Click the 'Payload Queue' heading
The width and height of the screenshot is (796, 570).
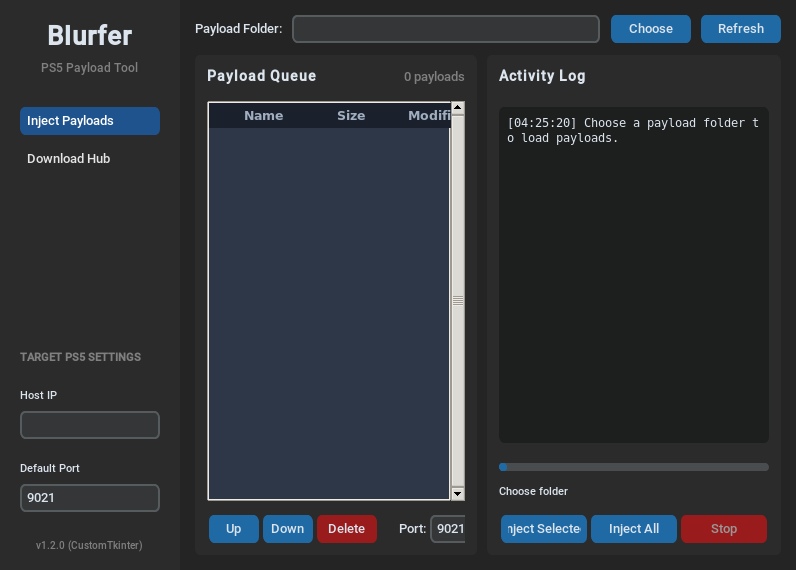coord(261,76)
